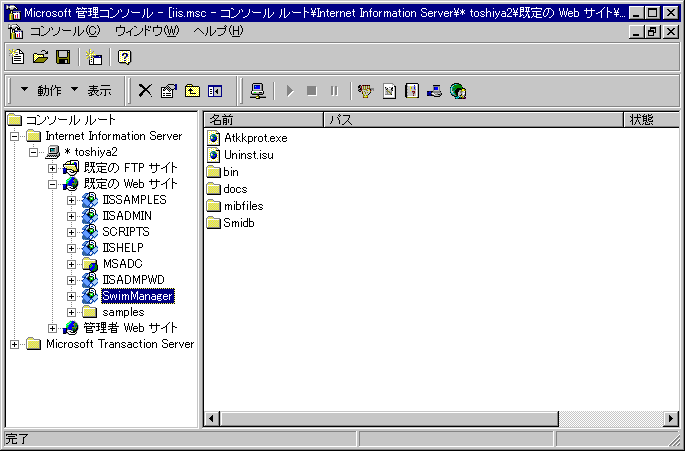
Task: Select IISSAMPLES in the tree
Action: point(135,200)
